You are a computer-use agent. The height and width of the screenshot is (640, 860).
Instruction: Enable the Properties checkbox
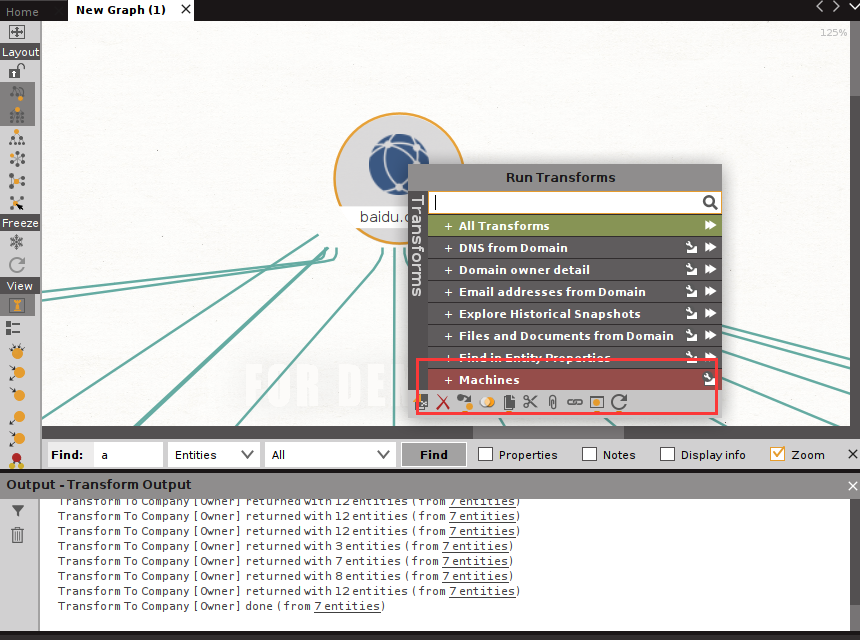click(x=485, y=454)
